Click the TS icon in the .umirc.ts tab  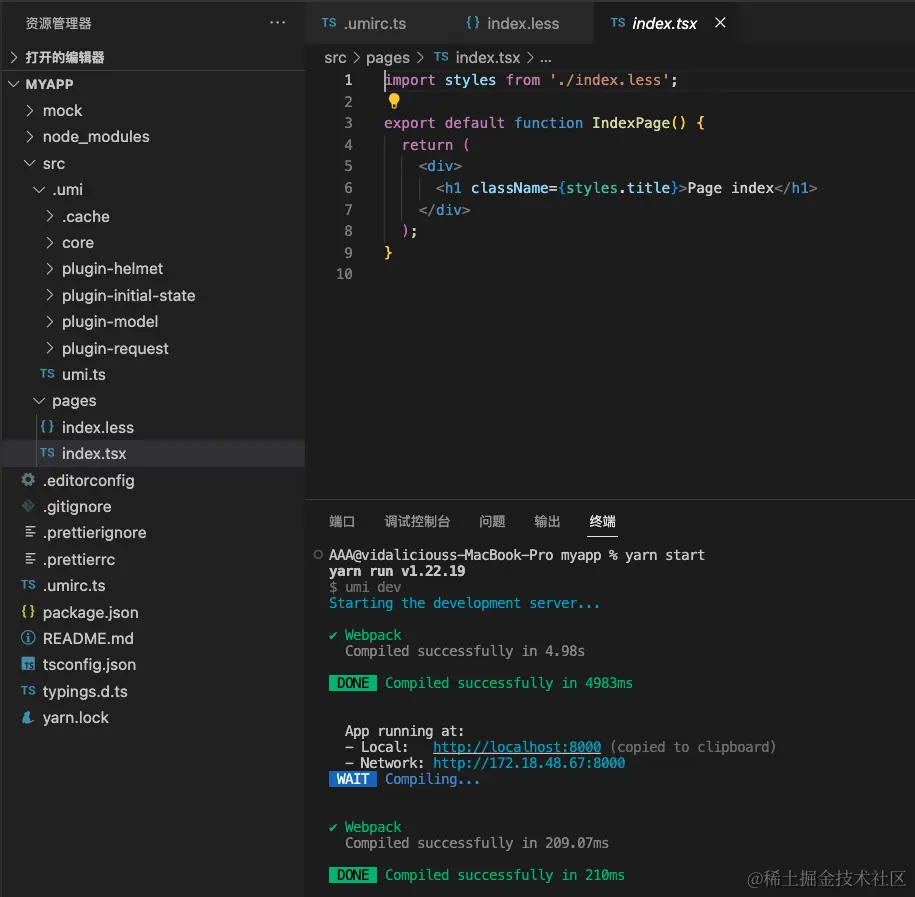coord(329,23)
